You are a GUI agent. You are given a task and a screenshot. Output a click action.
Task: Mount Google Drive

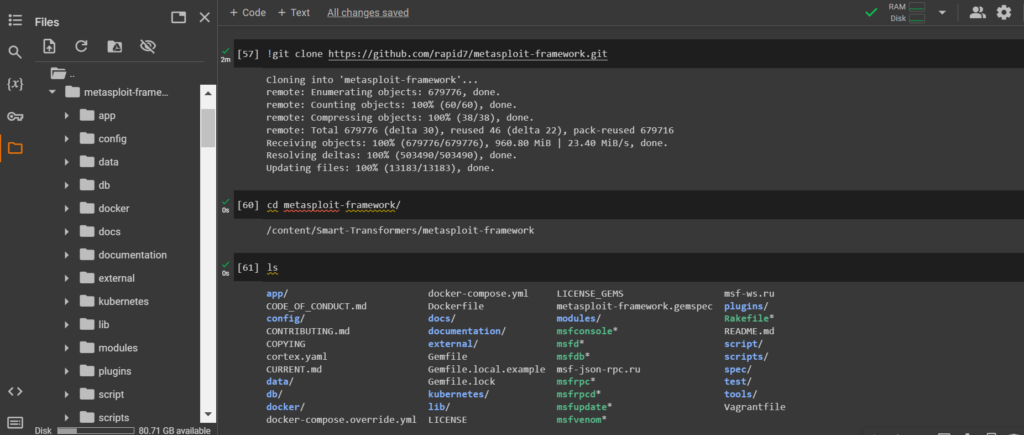point(114,46)
